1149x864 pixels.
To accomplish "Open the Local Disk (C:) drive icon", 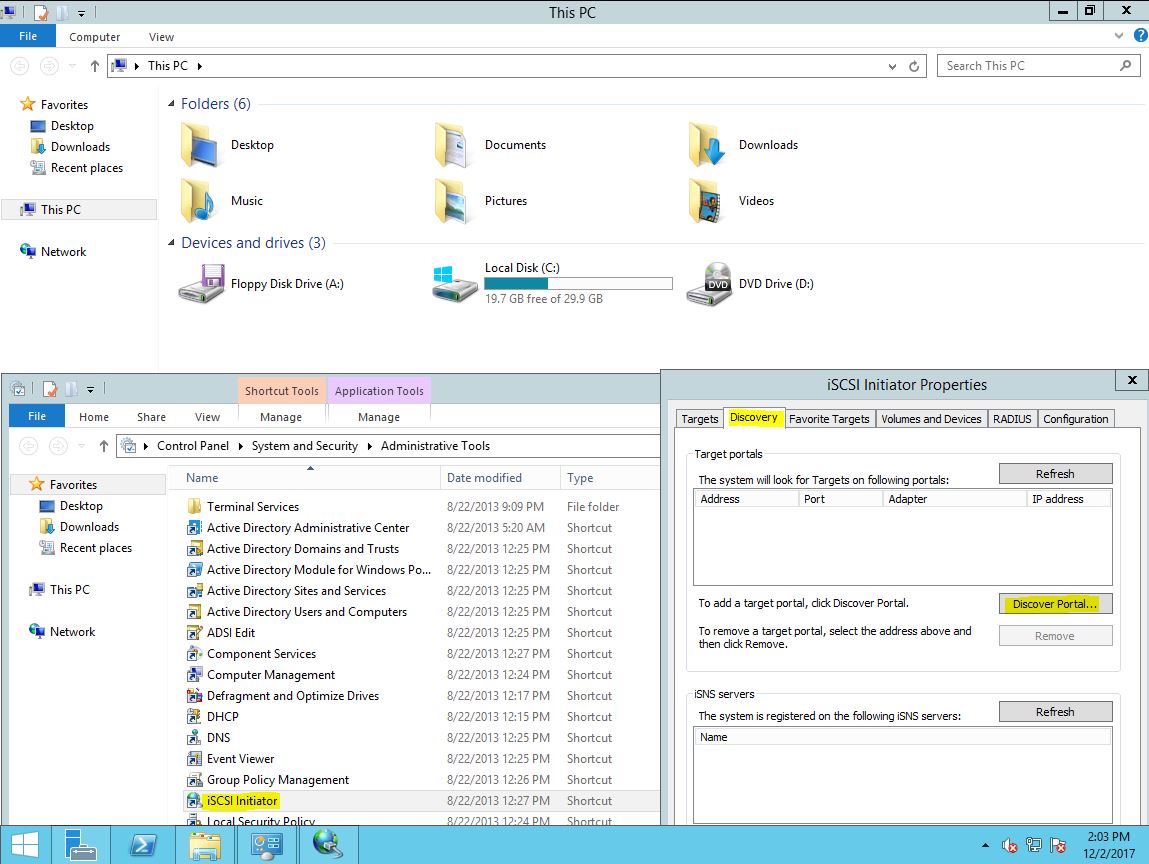I will click(456, 283).
